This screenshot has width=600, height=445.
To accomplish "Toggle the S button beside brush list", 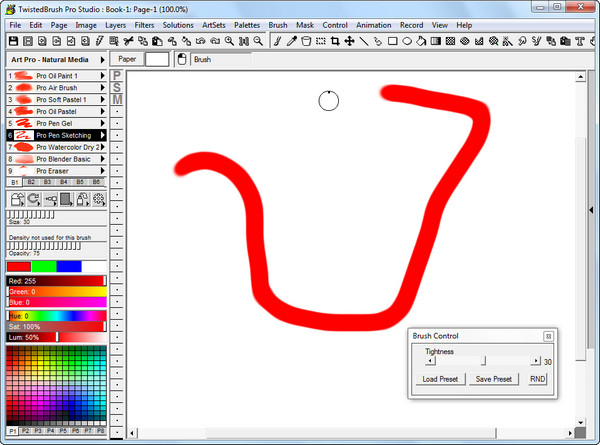I will [117, 87].
